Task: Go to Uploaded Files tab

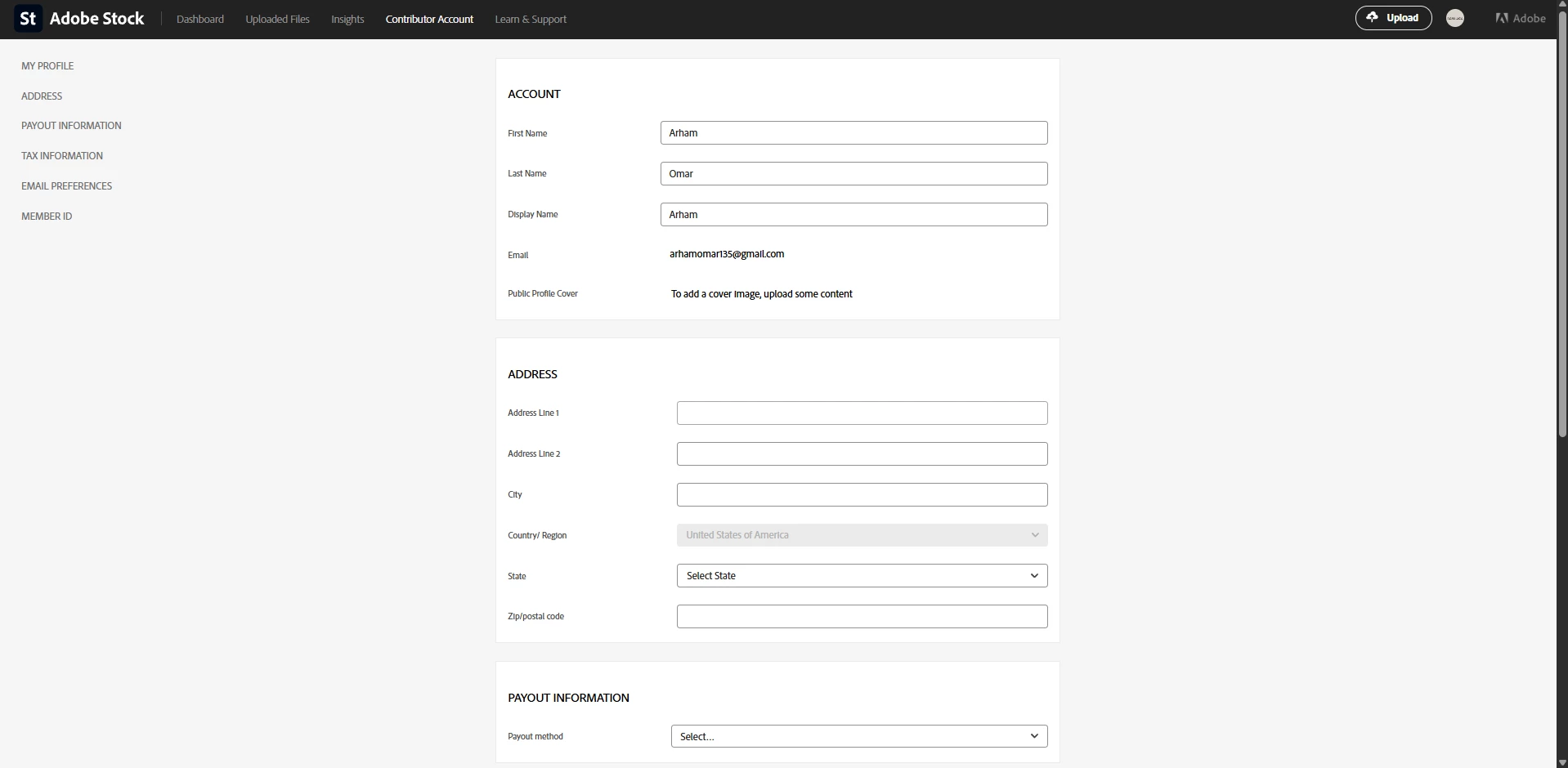Action: (x=277, y=19)
